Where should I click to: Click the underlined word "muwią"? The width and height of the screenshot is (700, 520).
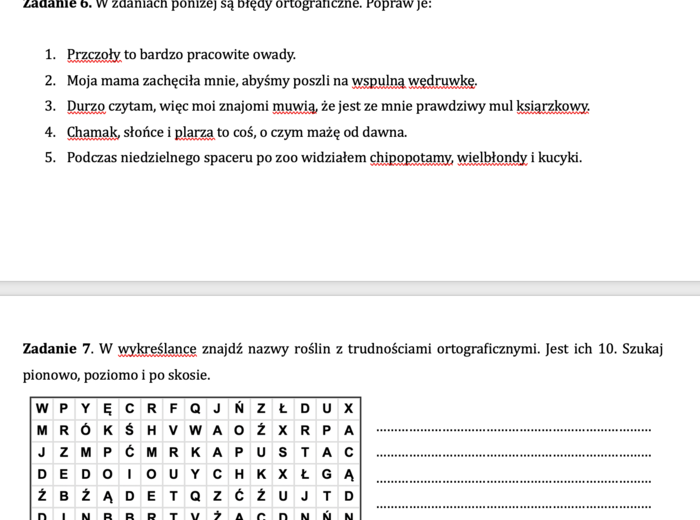tap(296, 106)
